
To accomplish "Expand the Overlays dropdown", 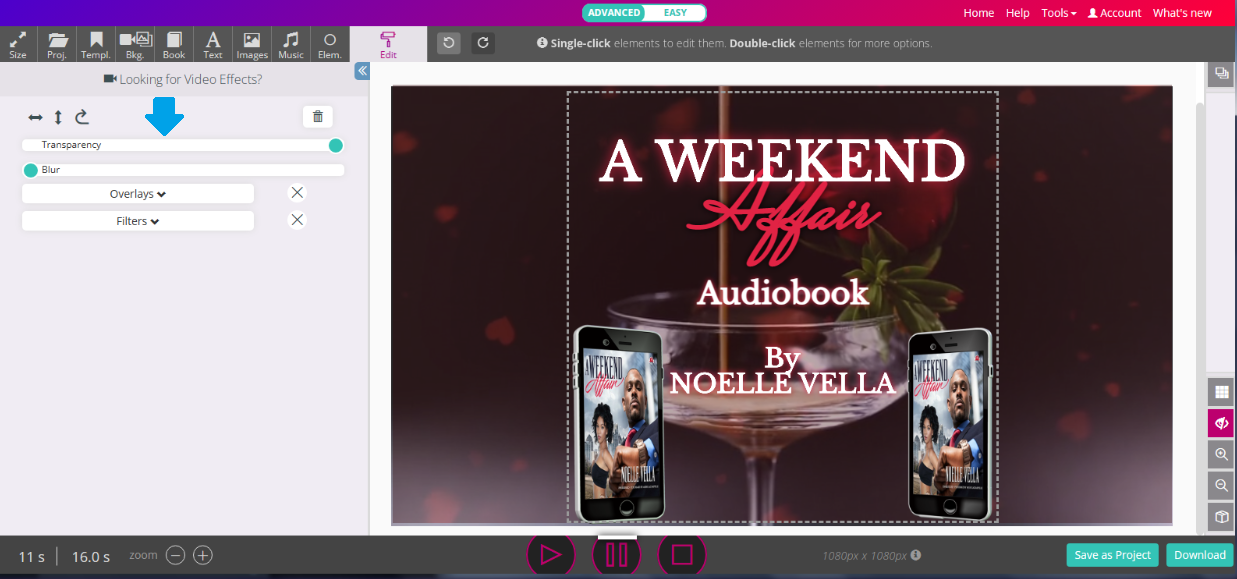I will (x=138, y=194).
